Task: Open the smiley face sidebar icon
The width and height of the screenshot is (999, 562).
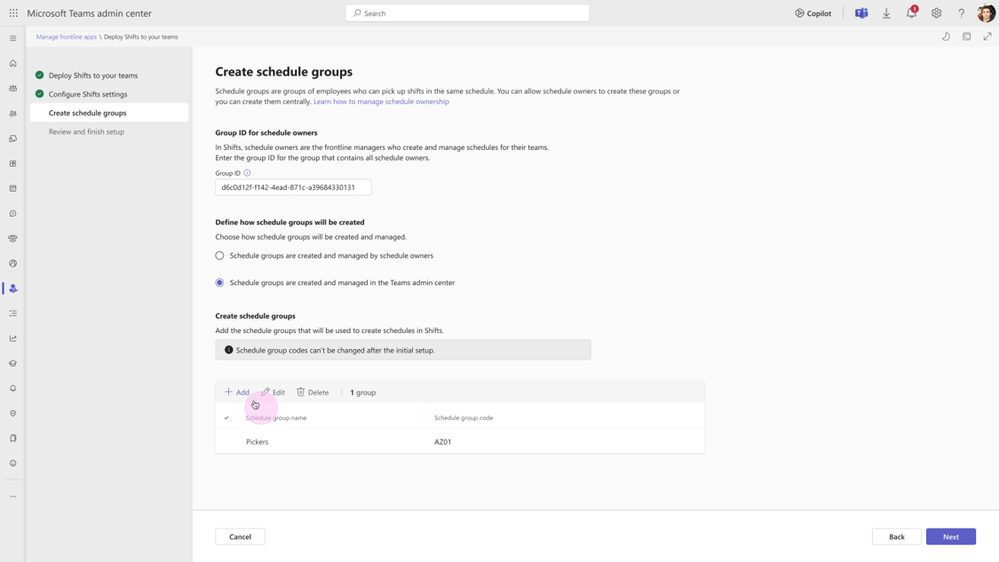Action: [x=13, y=463]
